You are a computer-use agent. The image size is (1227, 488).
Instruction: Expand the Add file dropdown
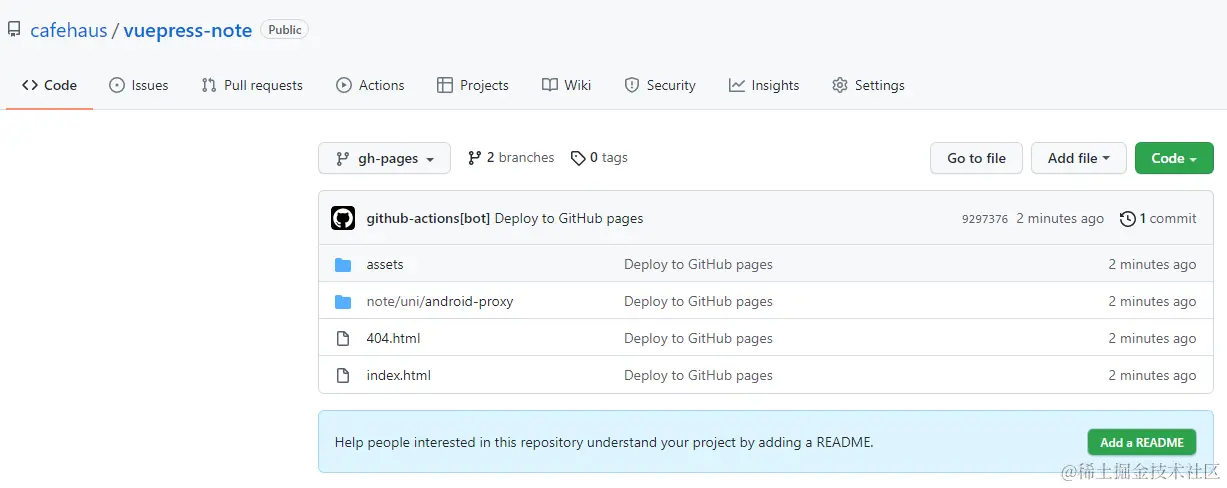click(1079, 158)
